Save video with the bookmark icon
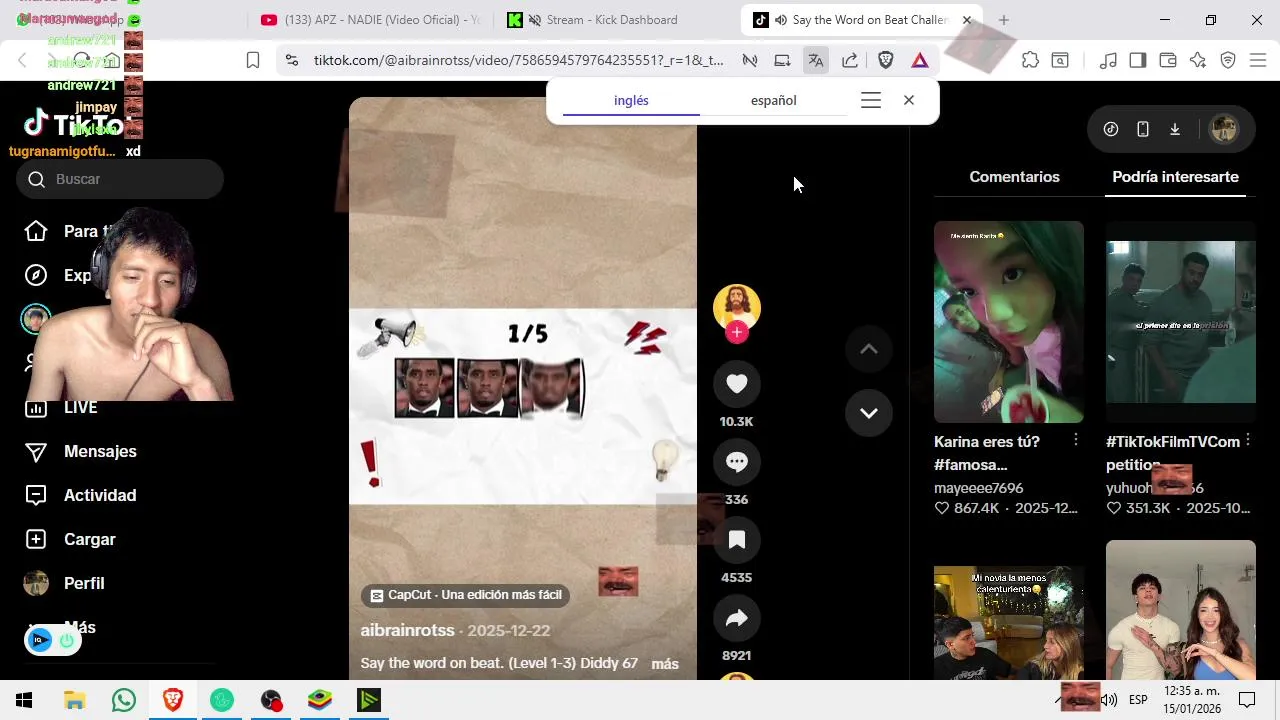 737,540
